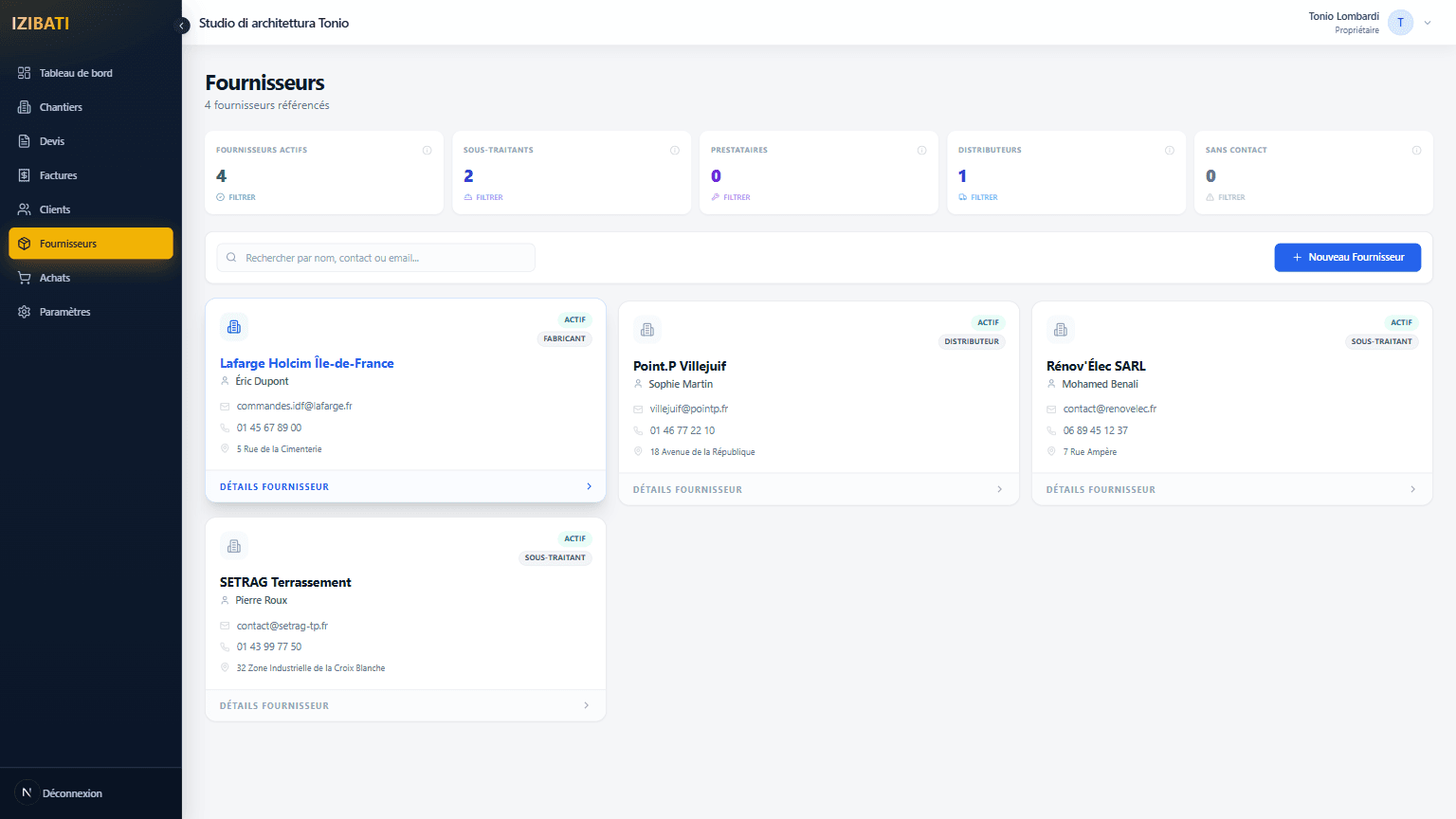Click the building icon on SETRAG Terrassement card

[x=234, y=546]
